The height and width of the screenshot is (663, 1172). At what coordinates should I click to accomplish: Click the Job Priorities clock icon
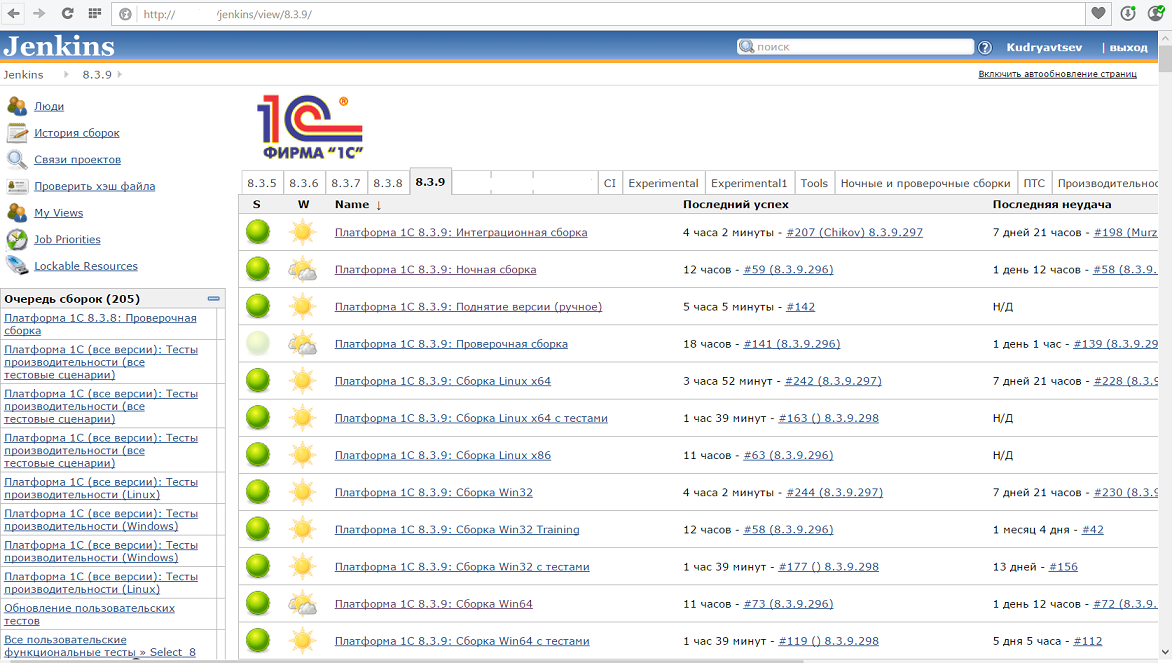[x=16, y=239]
